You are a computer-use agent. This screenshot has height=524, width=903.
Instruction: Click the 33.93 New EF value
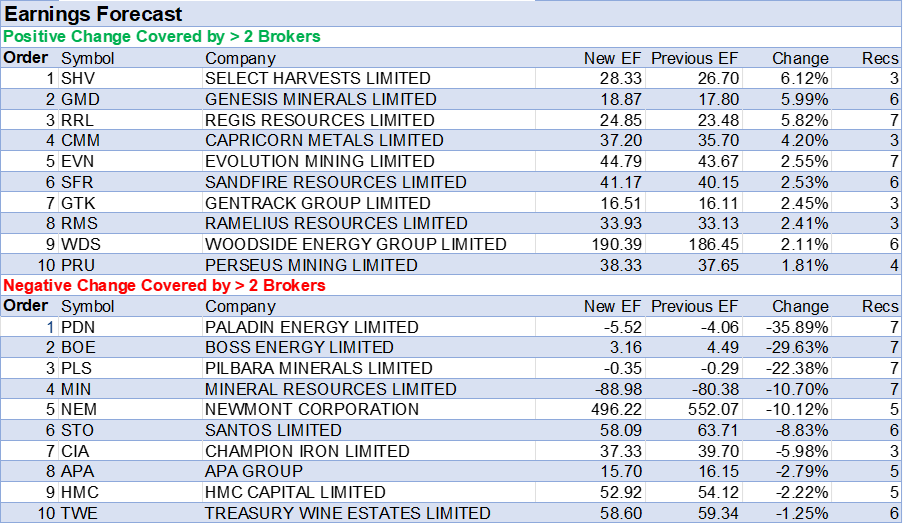coord(622,223)
